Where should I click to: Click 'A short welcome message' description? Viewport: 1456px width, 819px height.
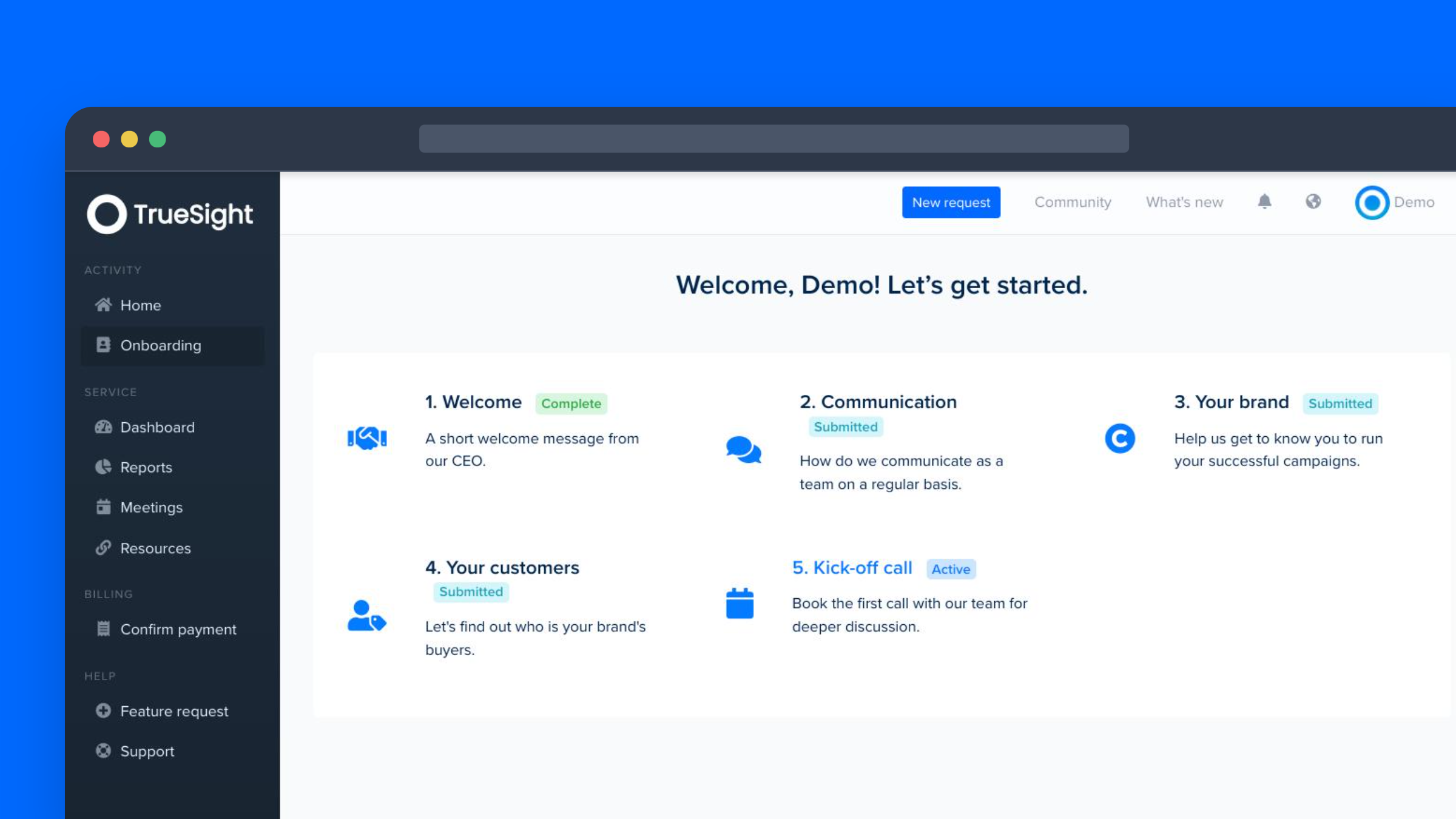(532, 450)
